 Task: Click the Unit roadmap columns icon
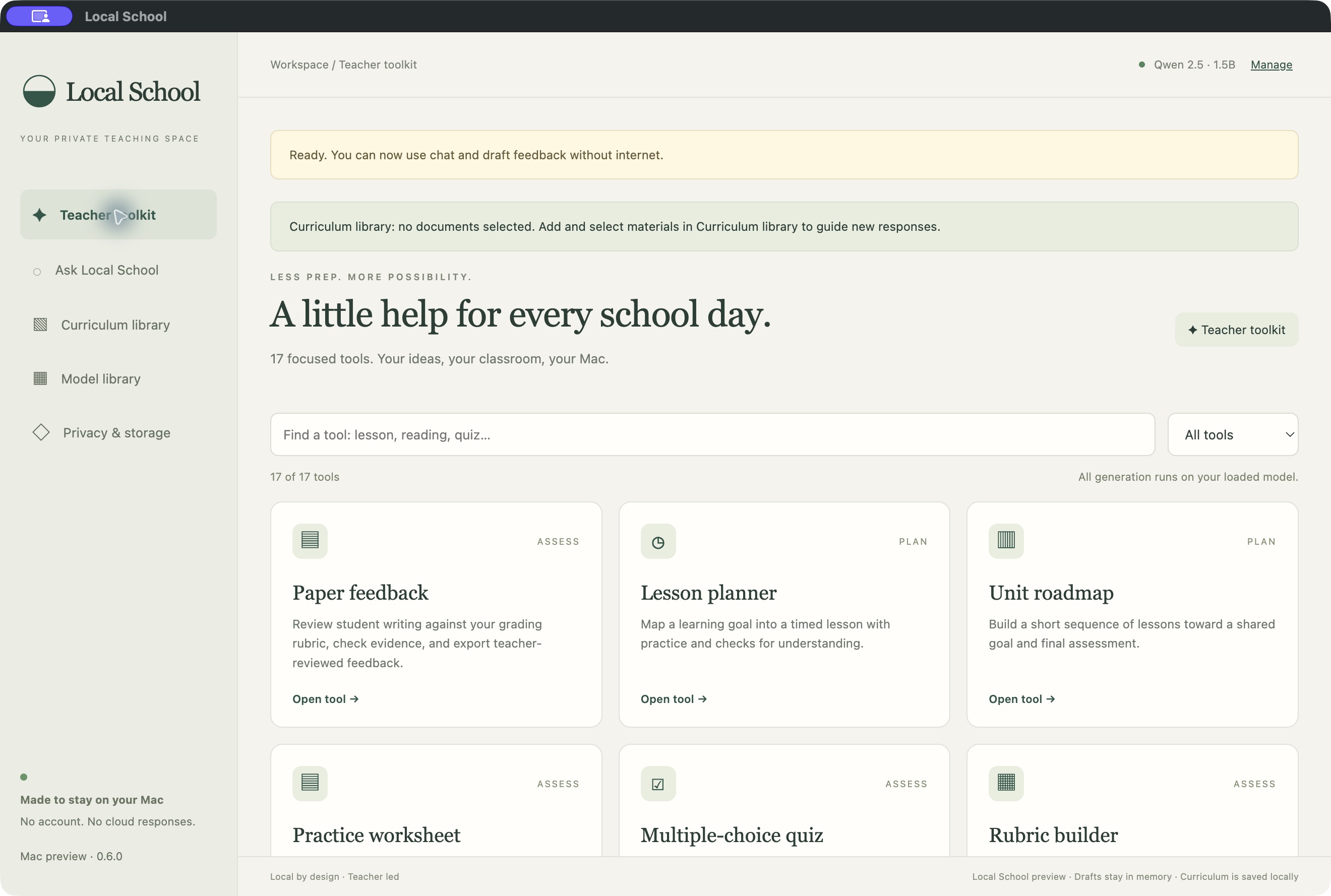pyautogui.click(x=1006, y=541)
